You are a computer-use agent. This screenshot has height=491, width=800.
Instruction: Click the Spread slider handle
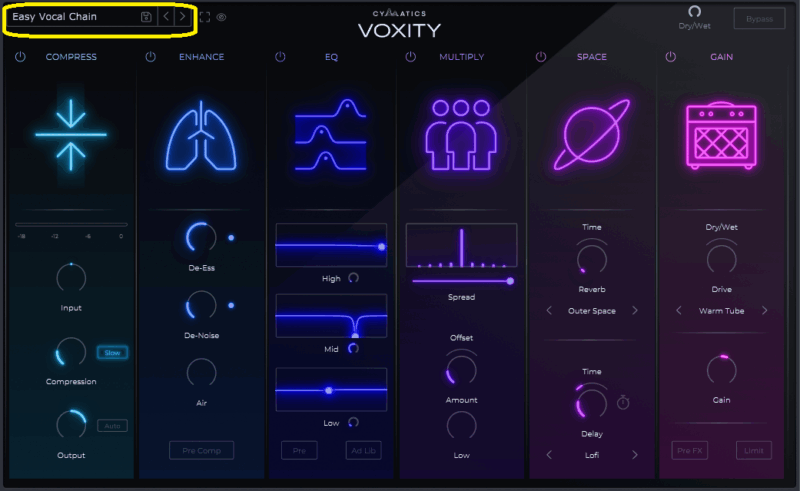(x=510, y=281)
